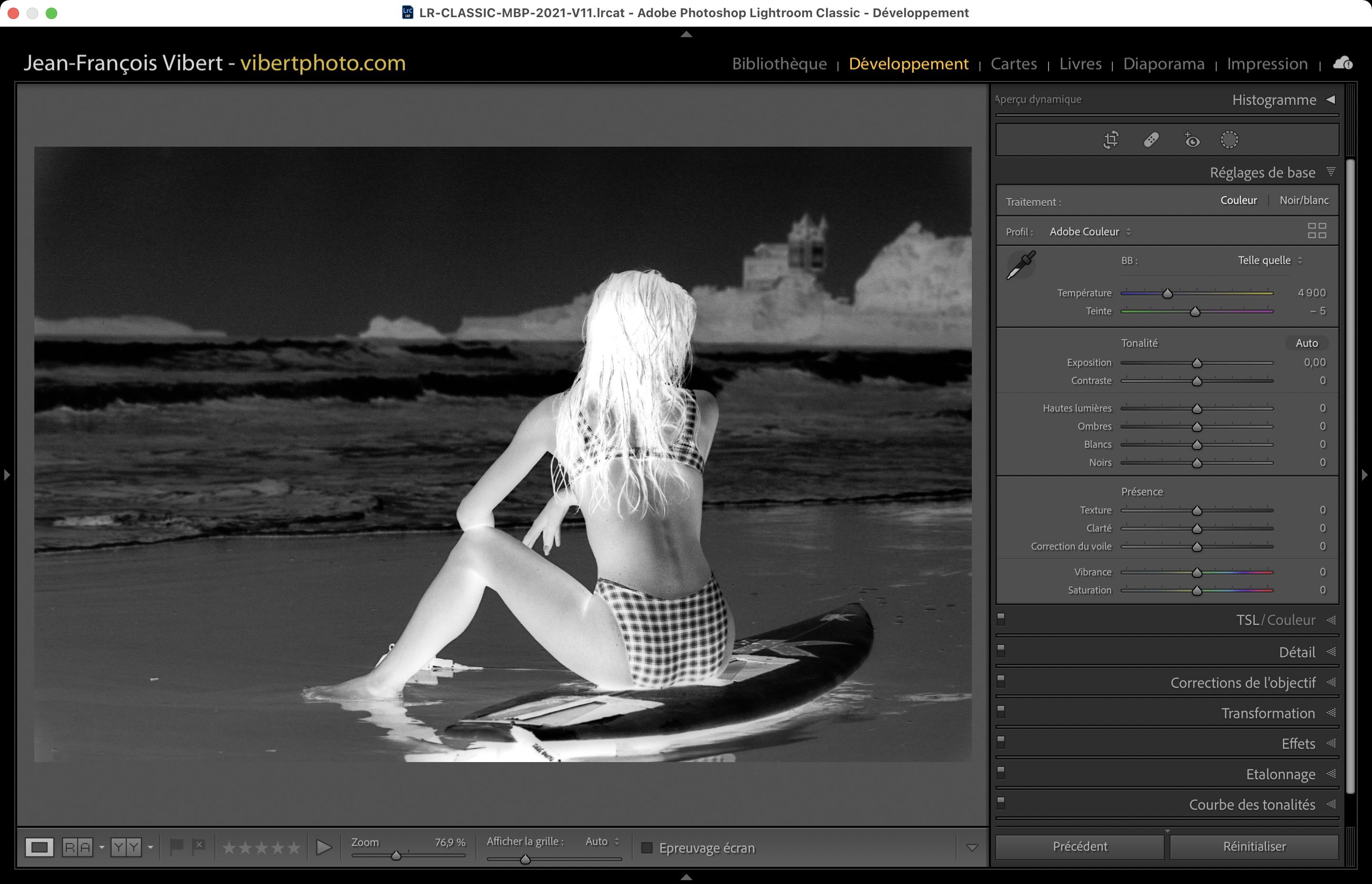Expand the Courbe des tonalités panel
This screenshot has width=1372, height=884.
click(1251, 805)
